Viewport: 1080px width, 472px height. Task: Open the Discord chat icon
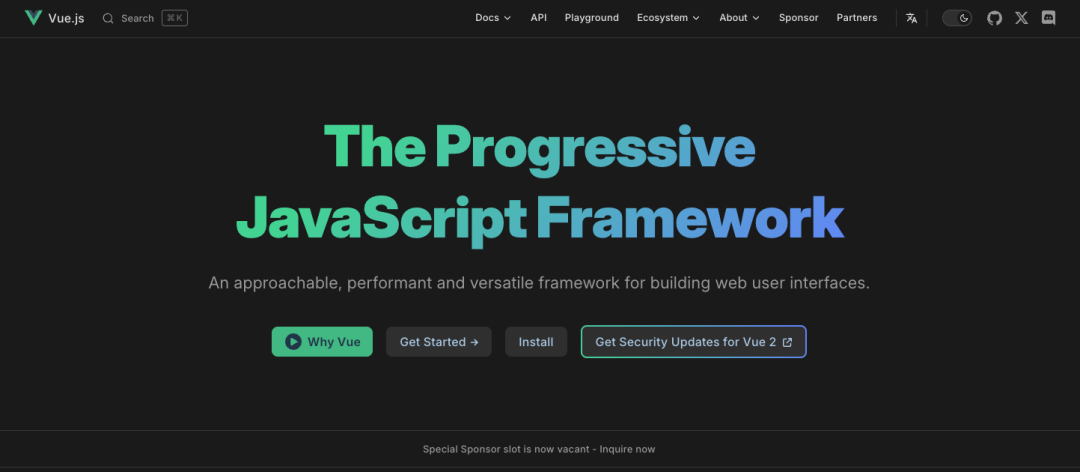1048,18
